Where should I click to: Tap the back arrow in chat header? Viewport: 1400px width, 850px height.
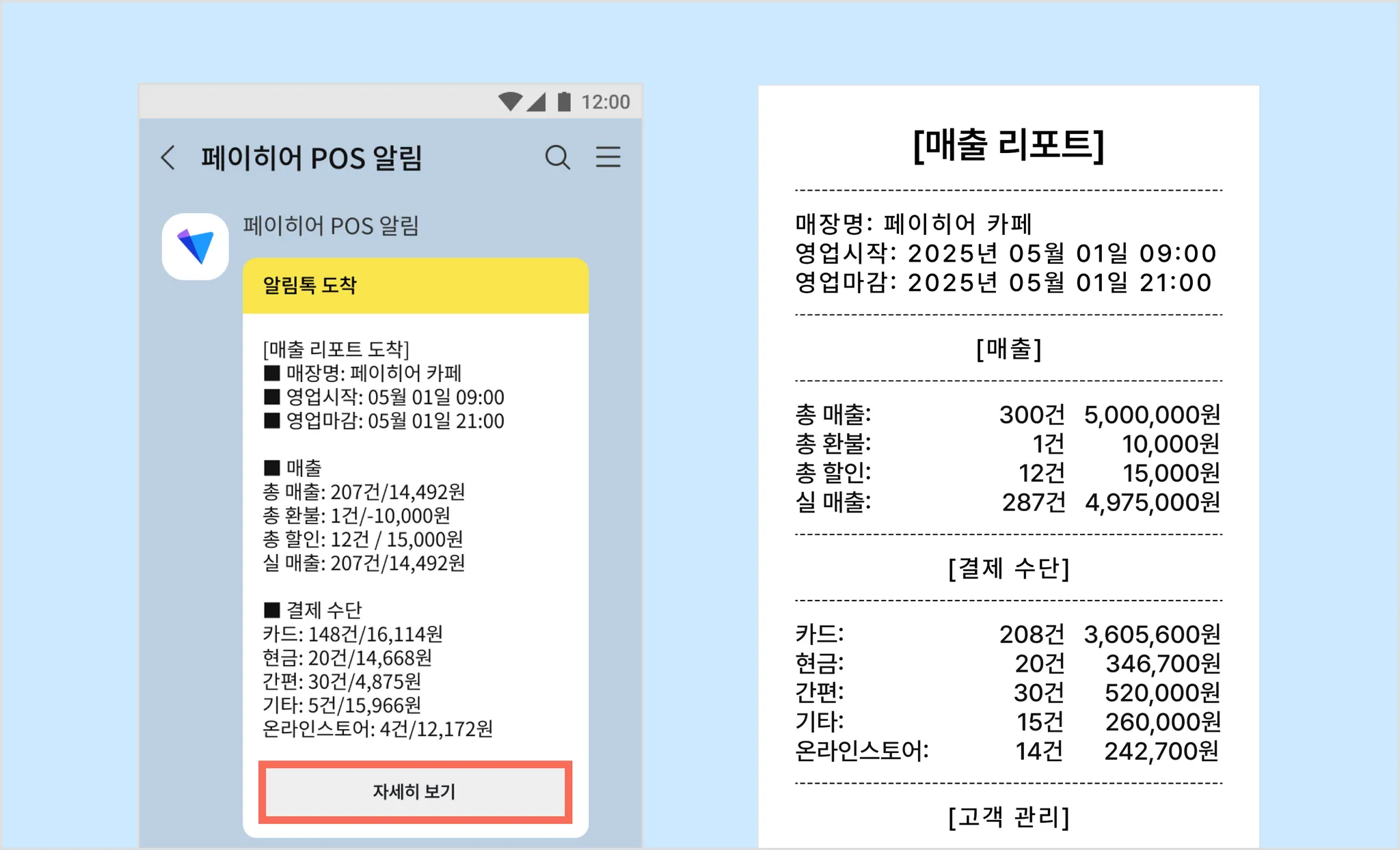(168, 157)
